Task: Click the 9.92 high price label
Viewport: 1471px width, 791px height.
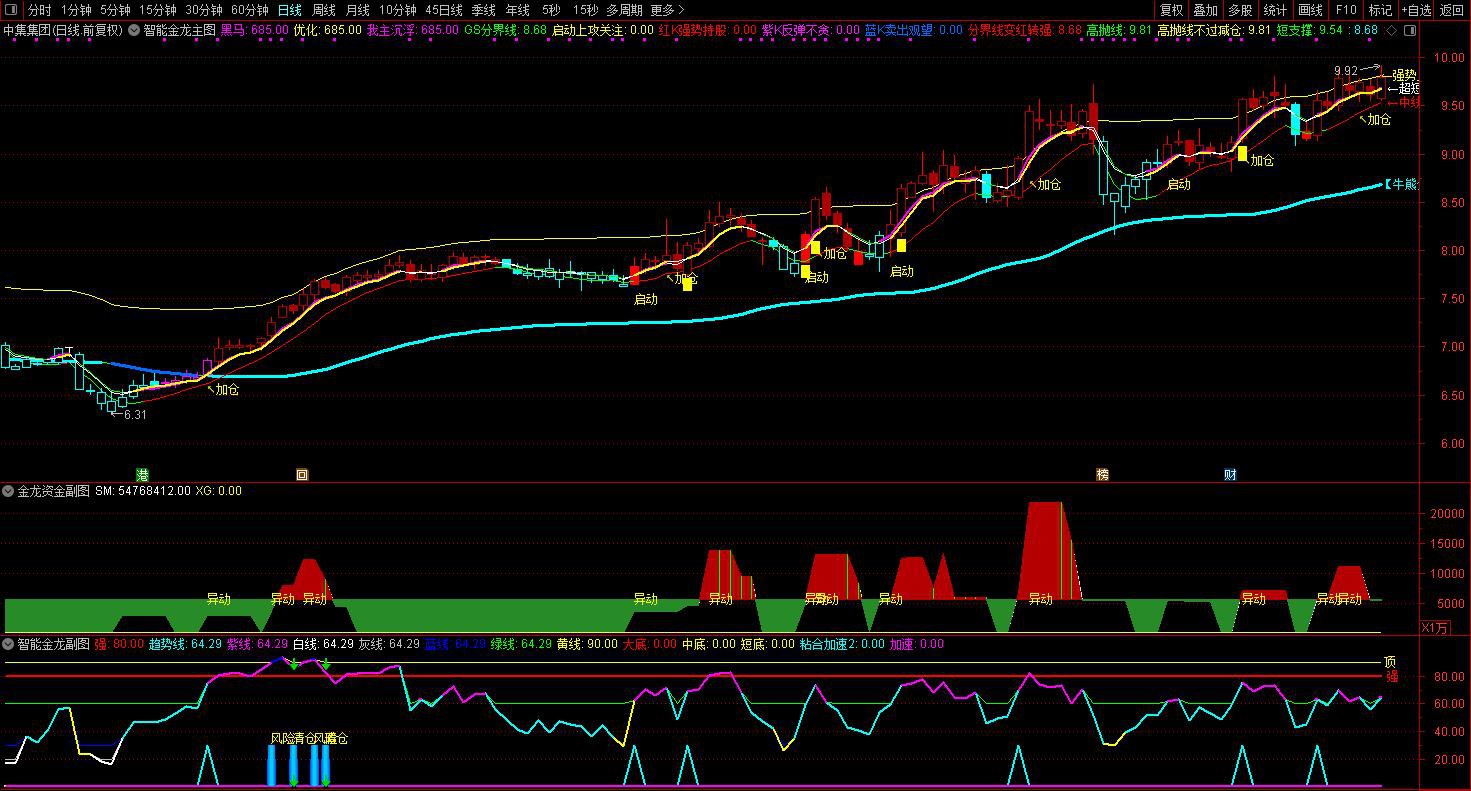Action: (1346, 71)
